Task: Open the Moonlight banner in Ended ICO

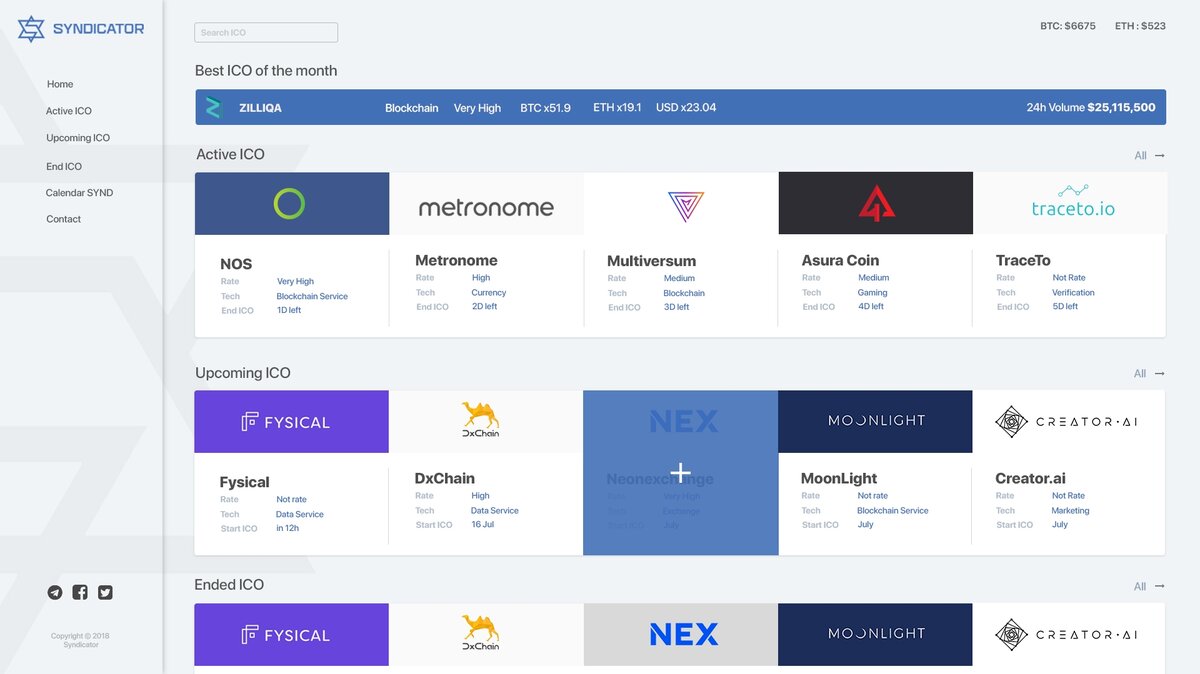Action: pos(875,635)
